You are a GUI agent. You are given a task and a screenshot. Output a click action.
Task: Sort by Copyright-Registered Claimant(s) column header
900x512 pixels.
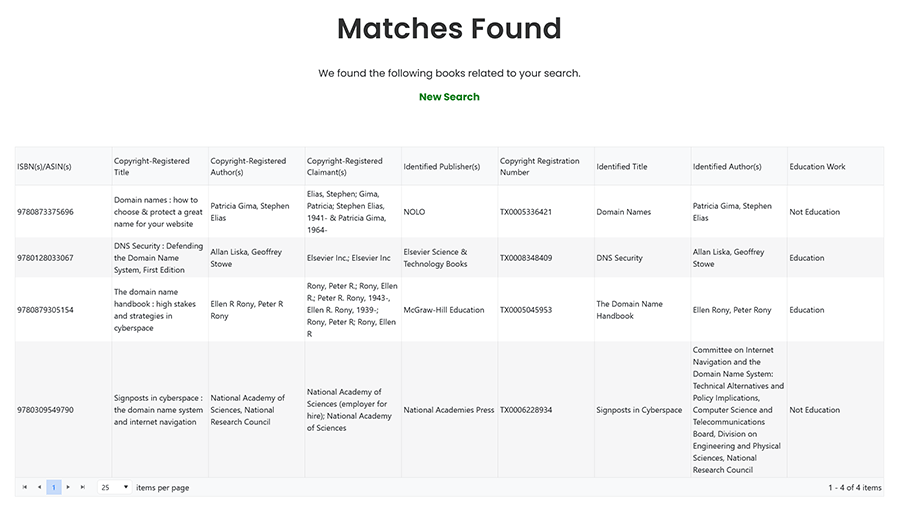point(345,166)
